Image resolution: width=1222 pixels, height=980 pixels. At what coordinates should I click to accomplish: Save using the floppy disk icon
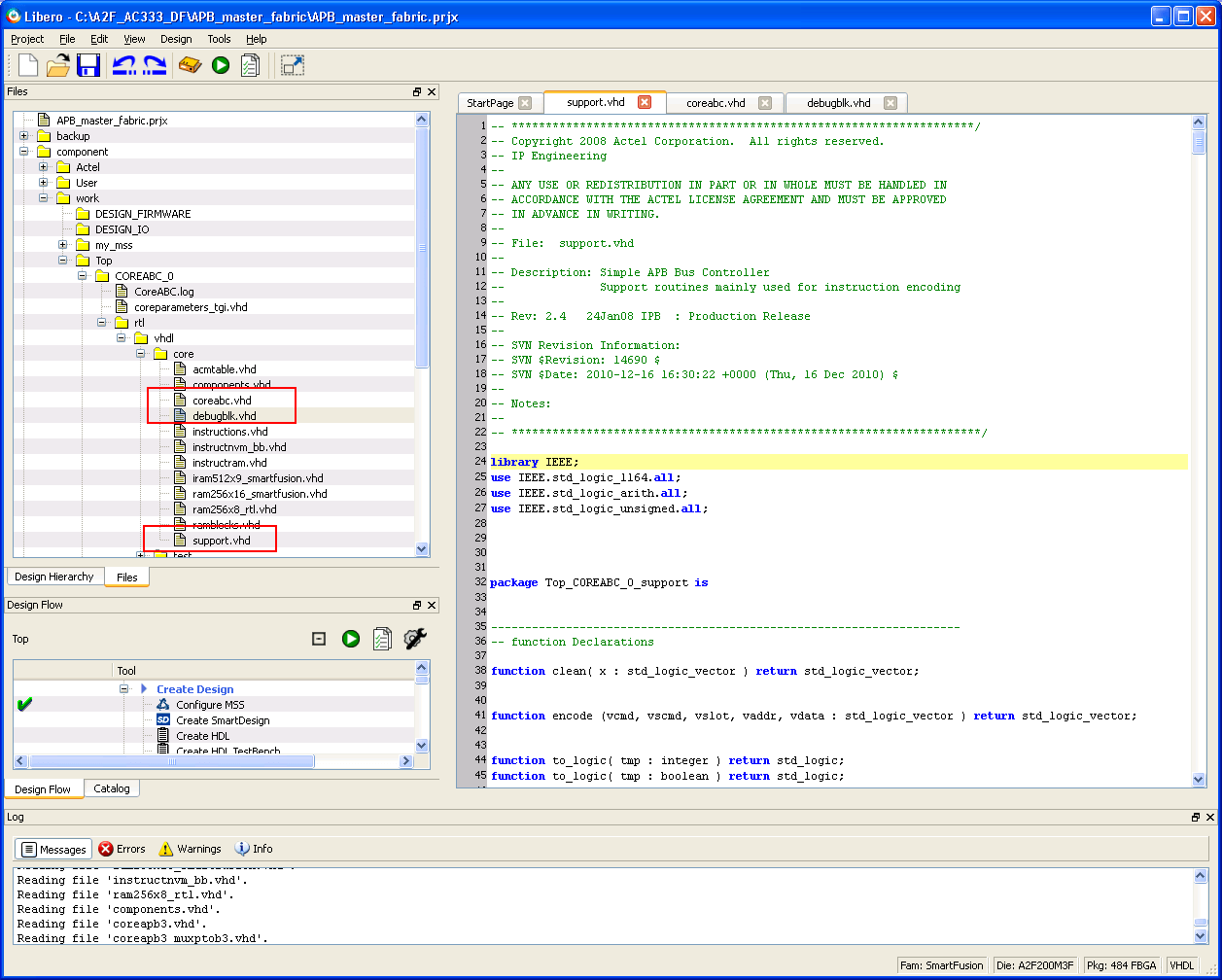coord(88,65)
